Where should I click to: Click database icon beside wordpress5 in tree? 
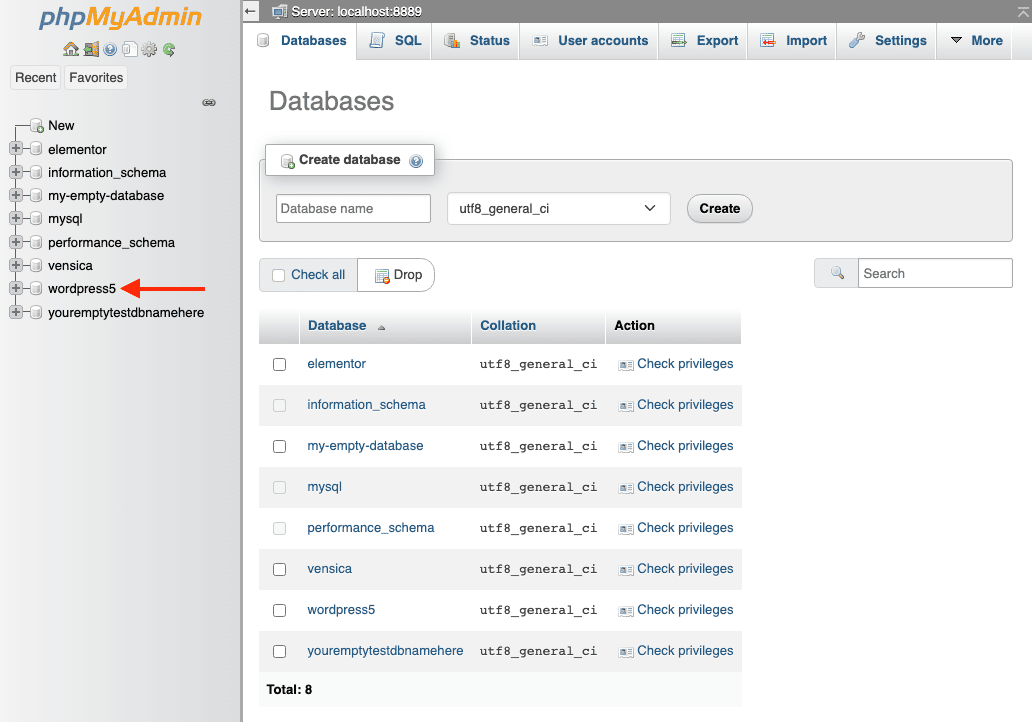[36, 288]
